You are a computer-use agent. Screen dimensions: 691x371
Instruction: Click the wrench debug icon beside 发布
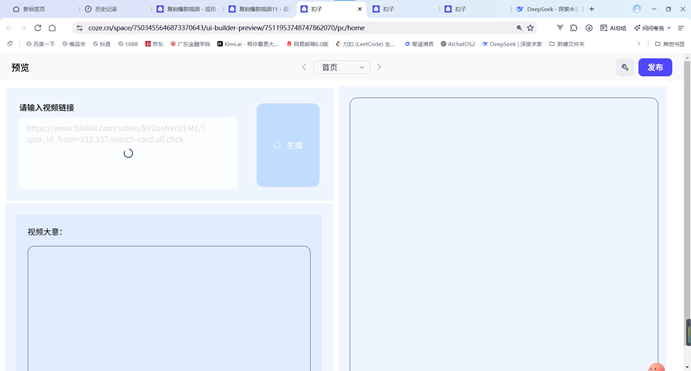point(625,67)
